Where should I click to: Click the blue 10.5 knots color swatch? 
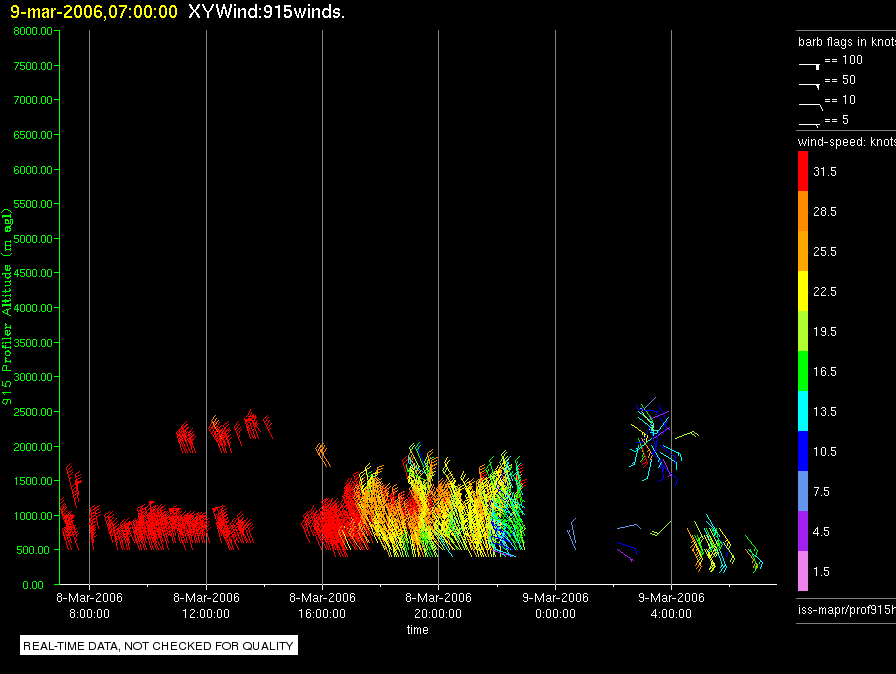click(x=803, y=451)
